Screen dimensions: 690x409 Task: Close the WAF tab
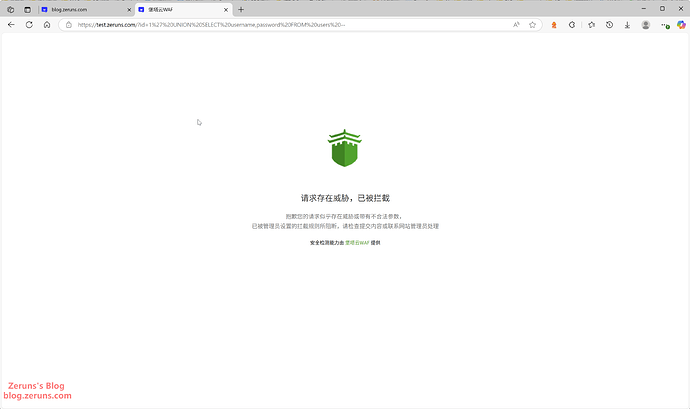click(x=226, y=10)
